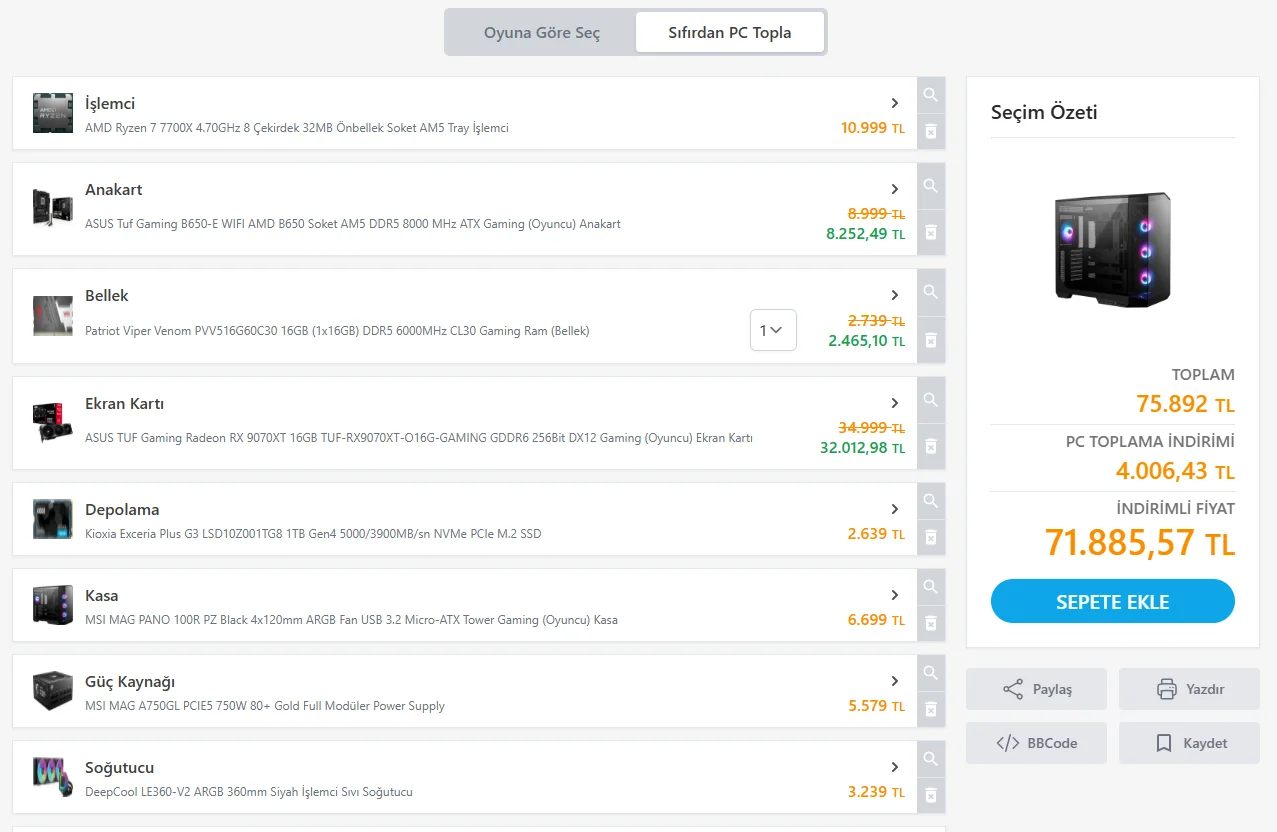
Task: Click the ASUS TUF Radeon RX 9070XT name
Action: (x=419, y=438)
